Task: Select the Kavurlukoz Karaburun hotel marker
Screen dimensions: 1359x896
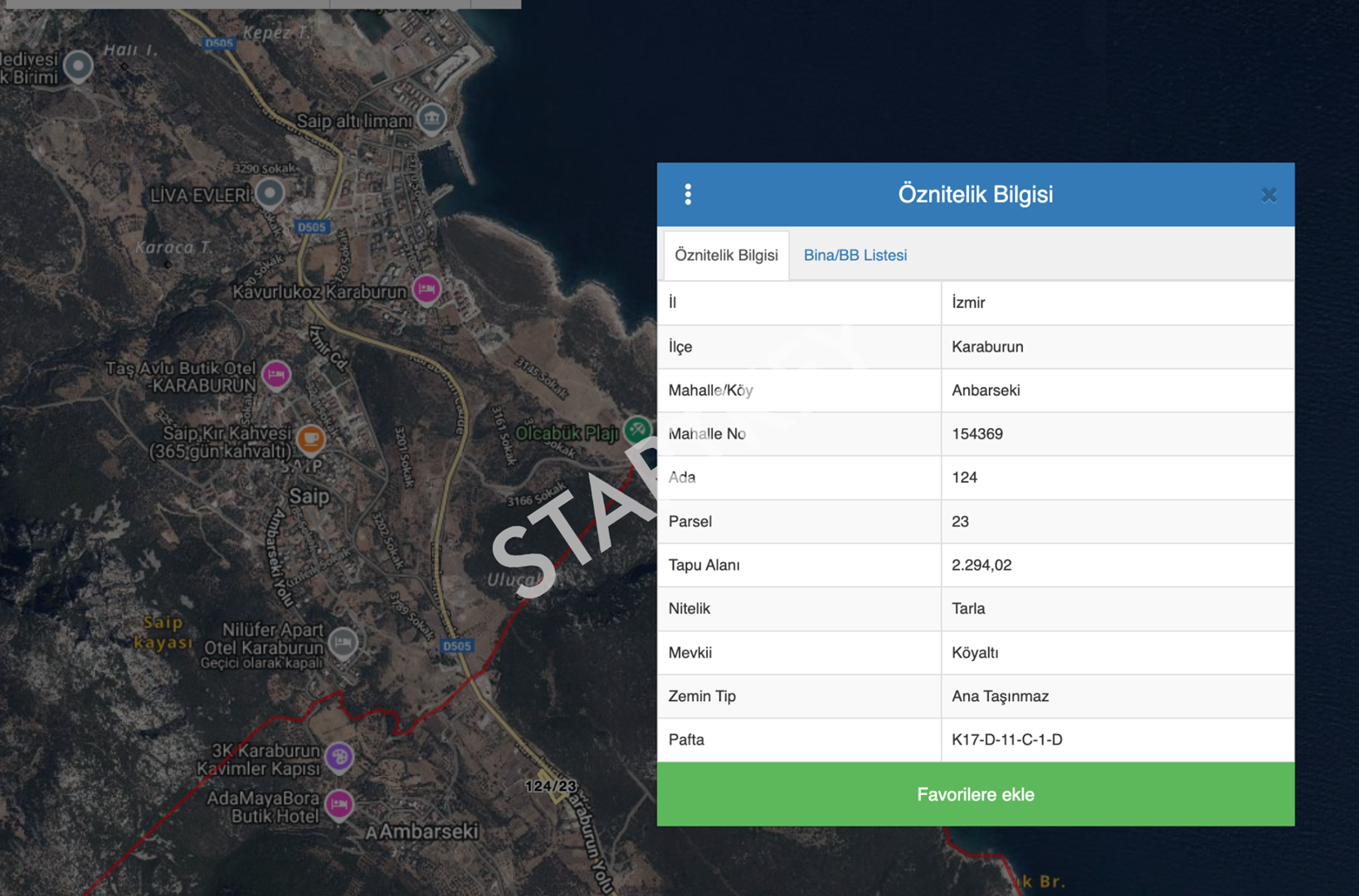Action: click(426, 290)
